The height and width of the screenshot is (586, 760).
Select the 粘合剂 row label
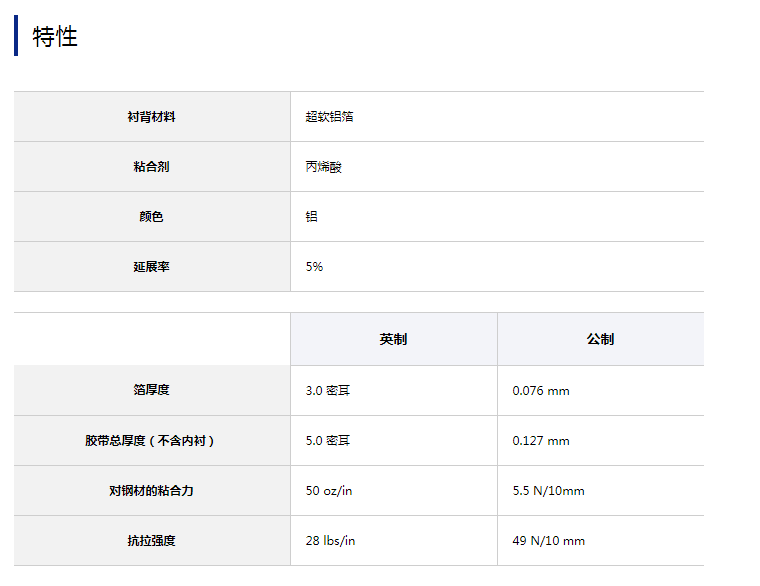pyautogui.click(x=152, y=167)
